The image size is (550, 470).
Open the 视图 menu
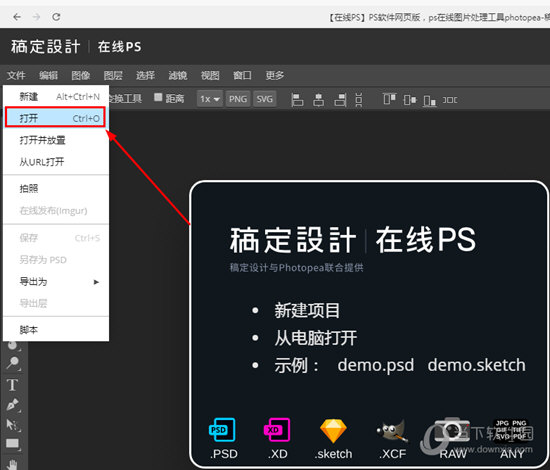tap(210, 75)
